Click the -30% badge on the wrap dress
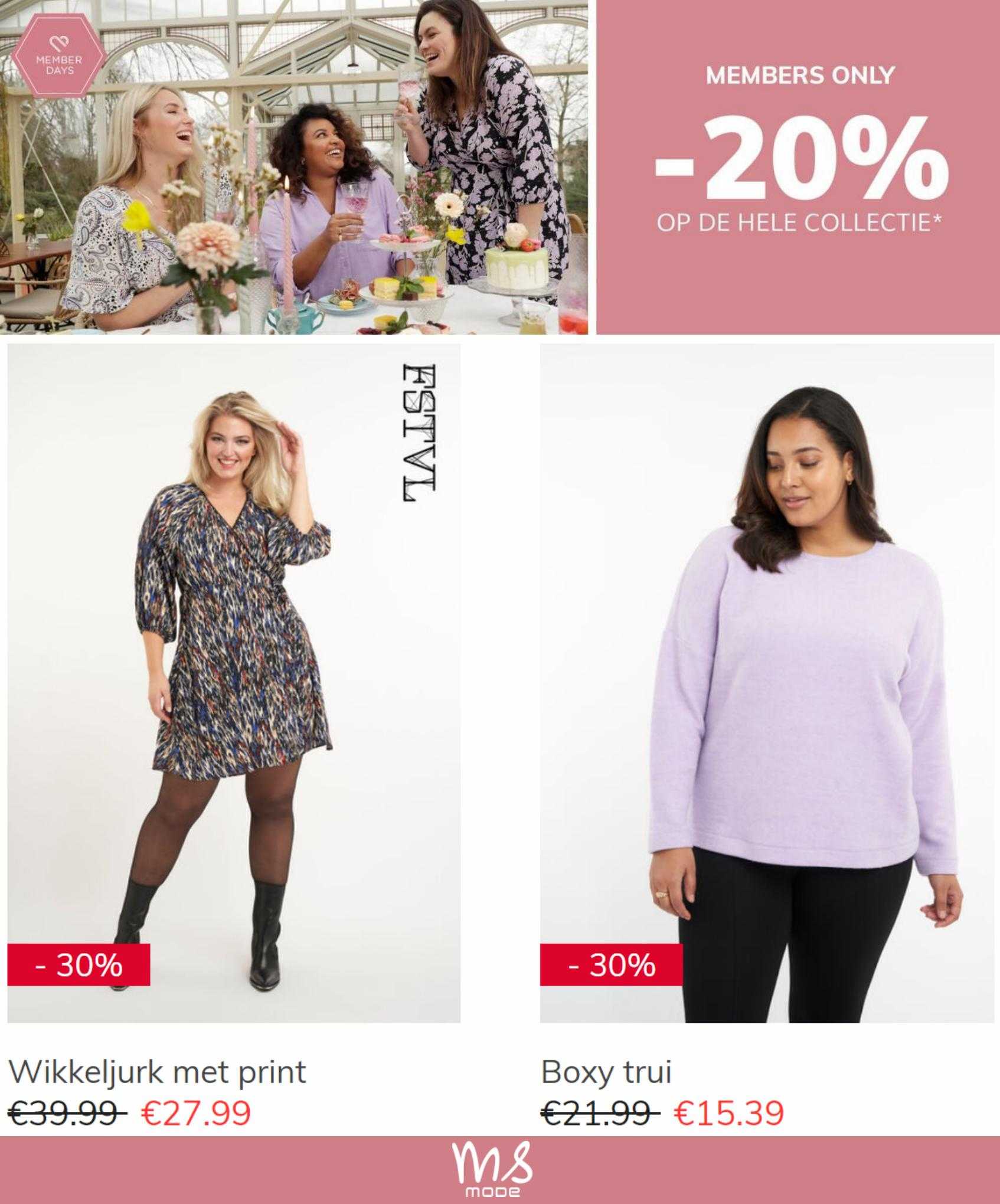Screen dimensions: 1000x1204 click(79, 965)
